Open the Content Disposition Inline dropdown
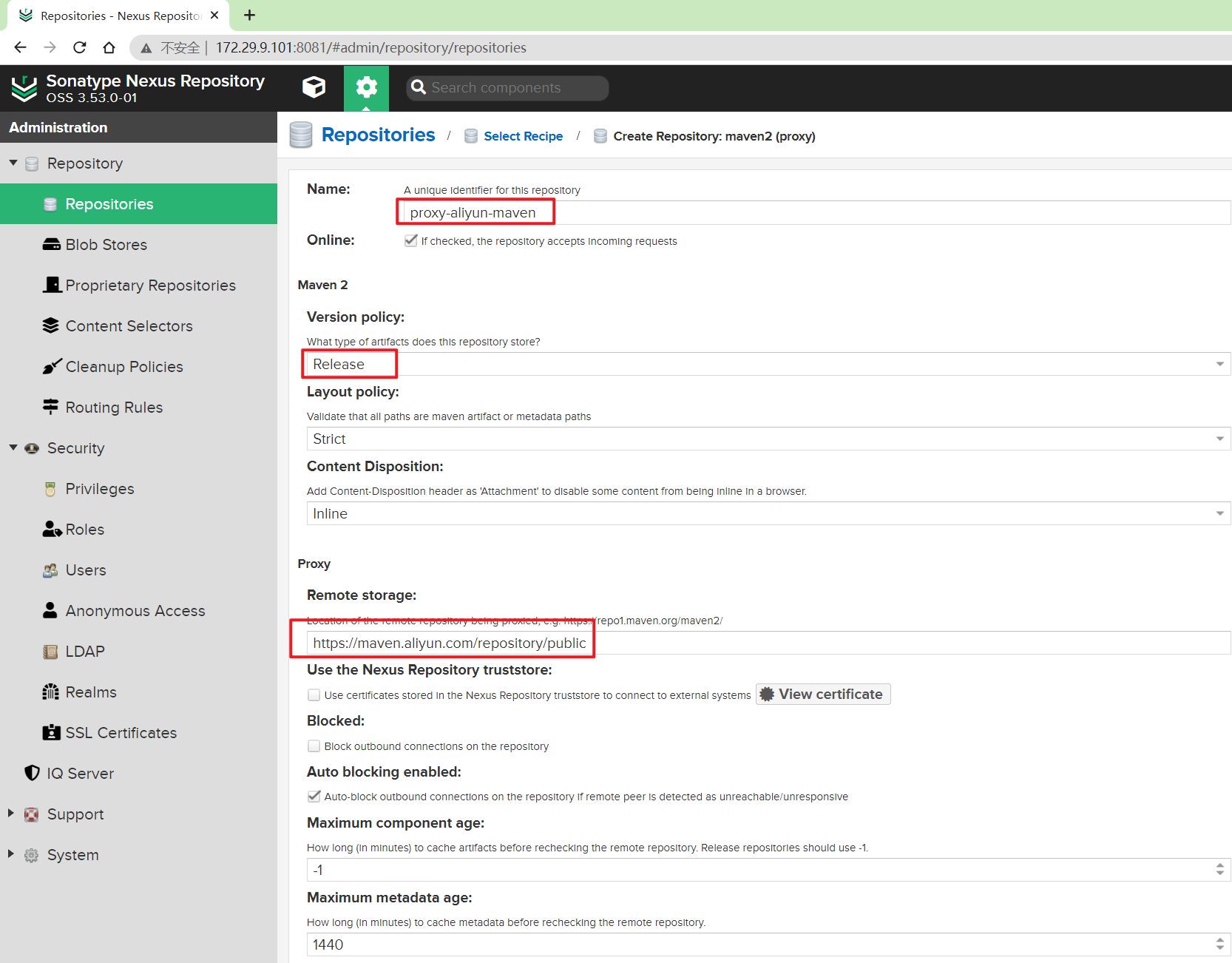The image size is (1232, 963). (x=768, y=513)
